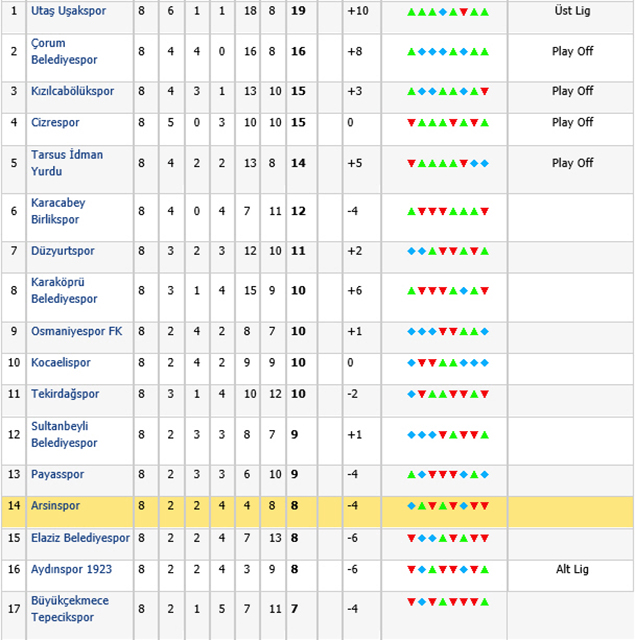This screenshot has height=640, width=635.
Task: Open the Çorum Belediyespor team page
Action: [64, 52]
